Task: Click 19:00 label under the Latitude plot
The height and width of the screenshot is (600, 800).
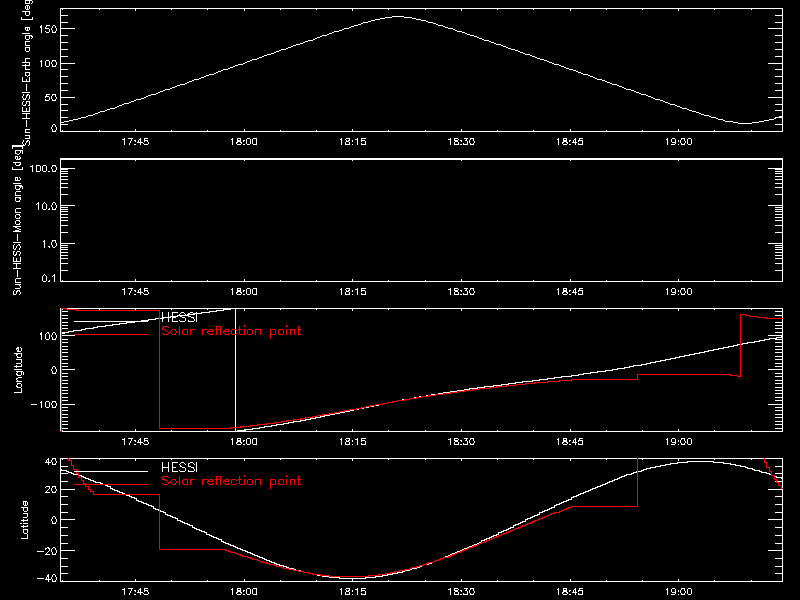Action: pos(679,591)
